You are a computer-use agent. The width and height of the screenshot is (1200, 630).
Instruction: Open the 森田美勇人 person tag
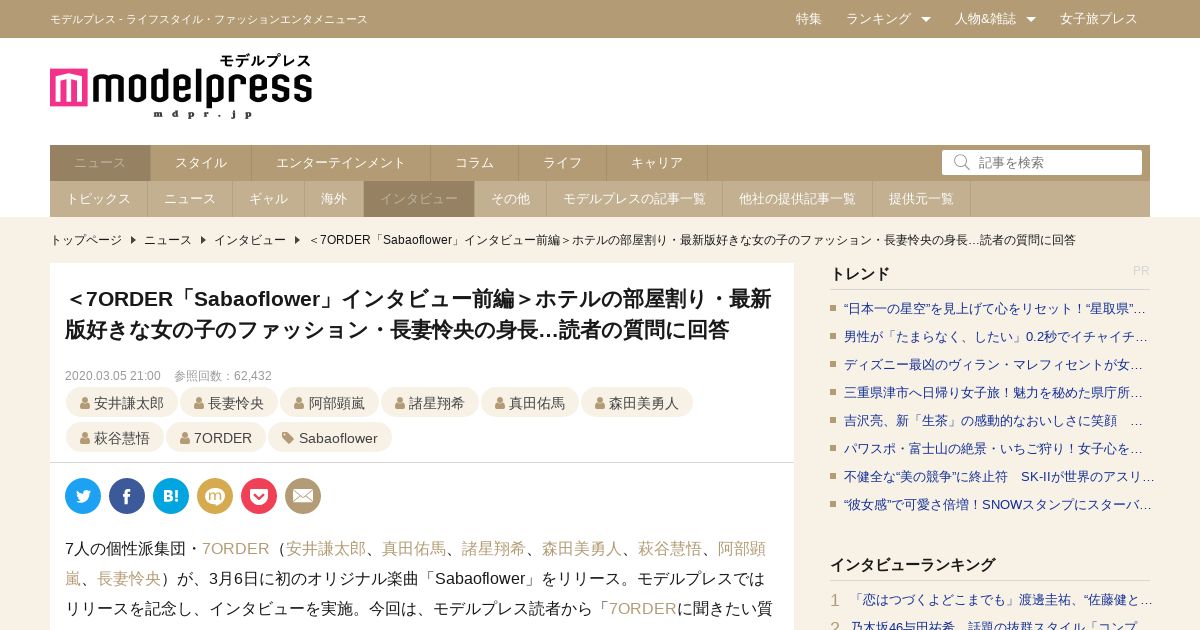(636, 403)
